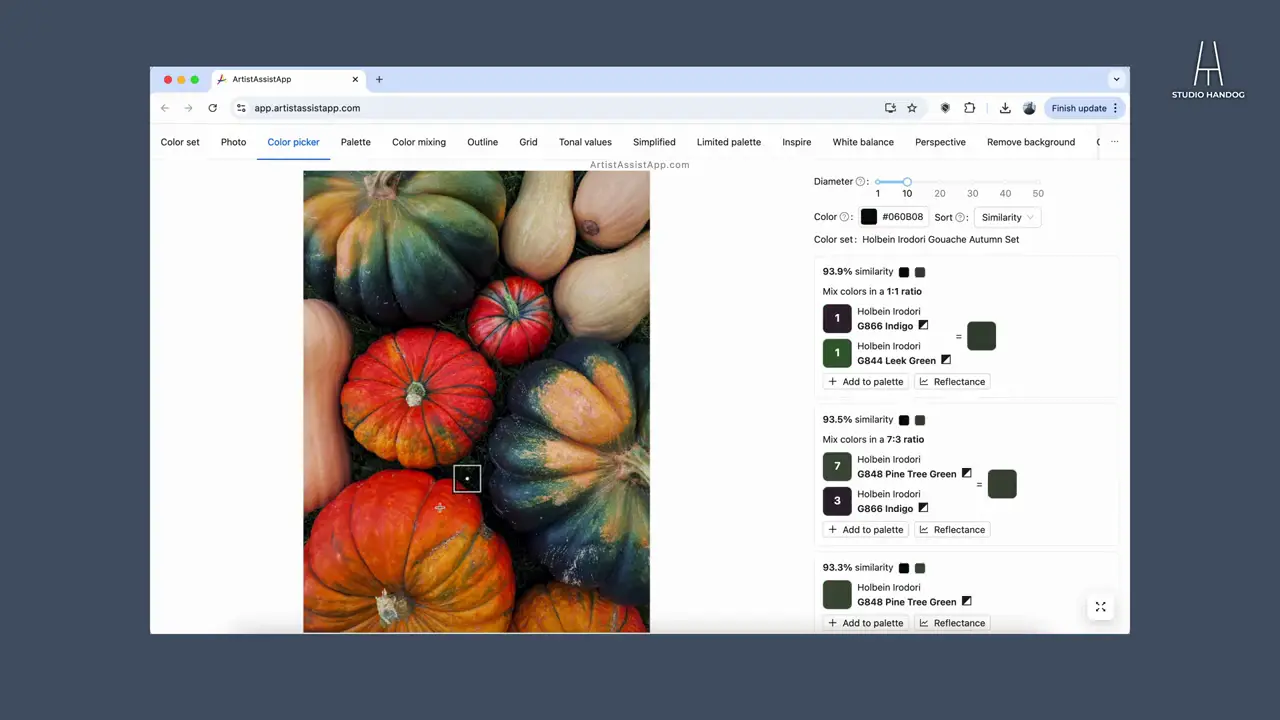Screen dimensions: 1280x720
Task: Switch to the Color mixing tab
Action: click(419, 142)
